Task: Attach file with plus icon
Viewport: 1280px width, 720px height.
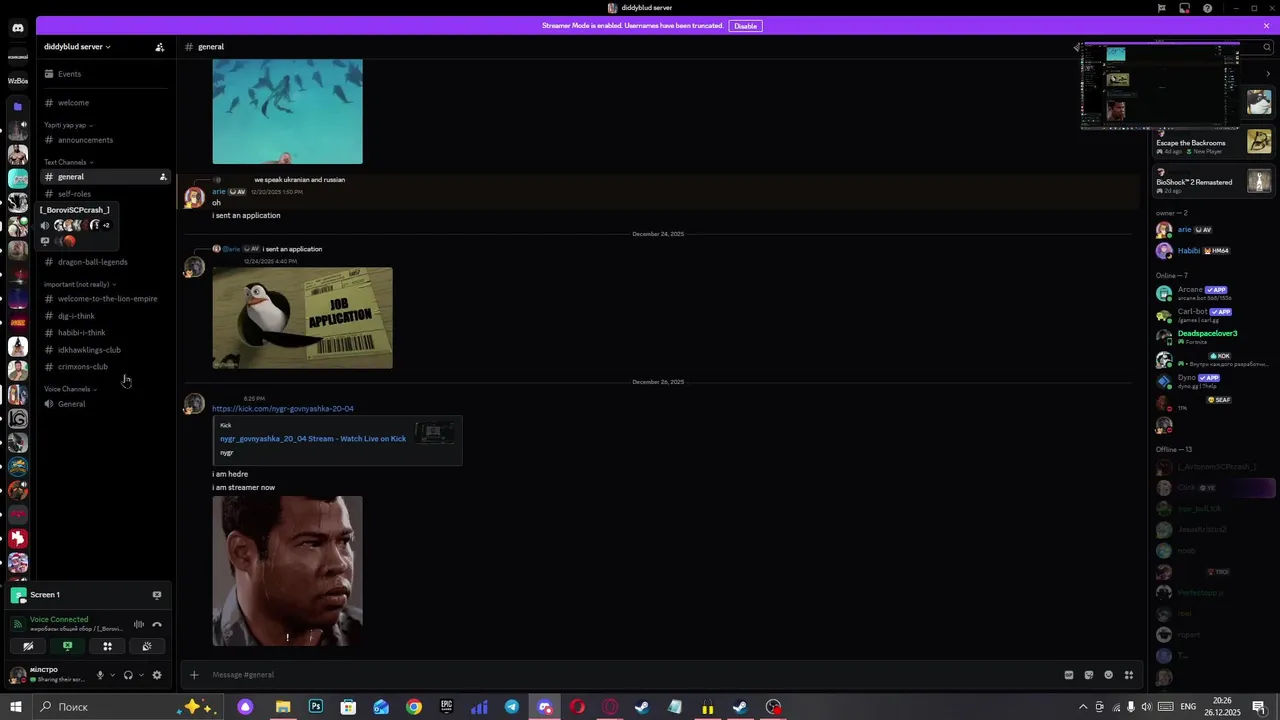Action: 194,675
